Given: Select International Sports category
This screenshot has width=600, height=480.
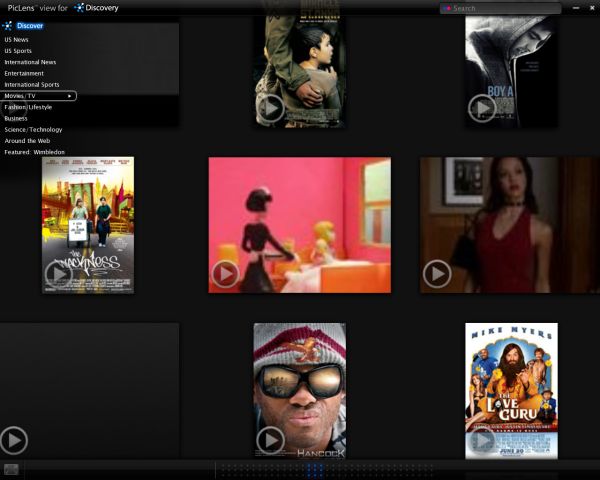Looking at the screenshot, I should [x=32, y=85].
